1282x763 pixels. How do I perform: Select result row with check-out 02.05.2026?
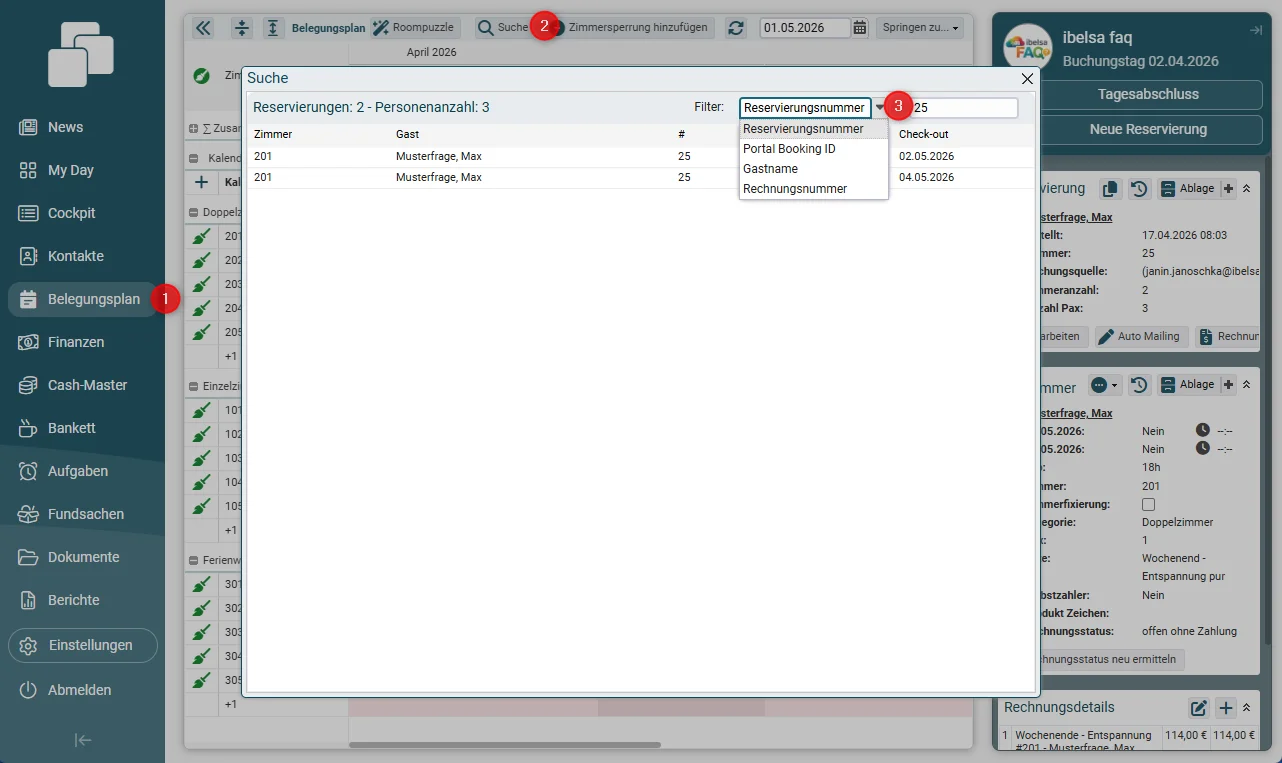[641, 156]
